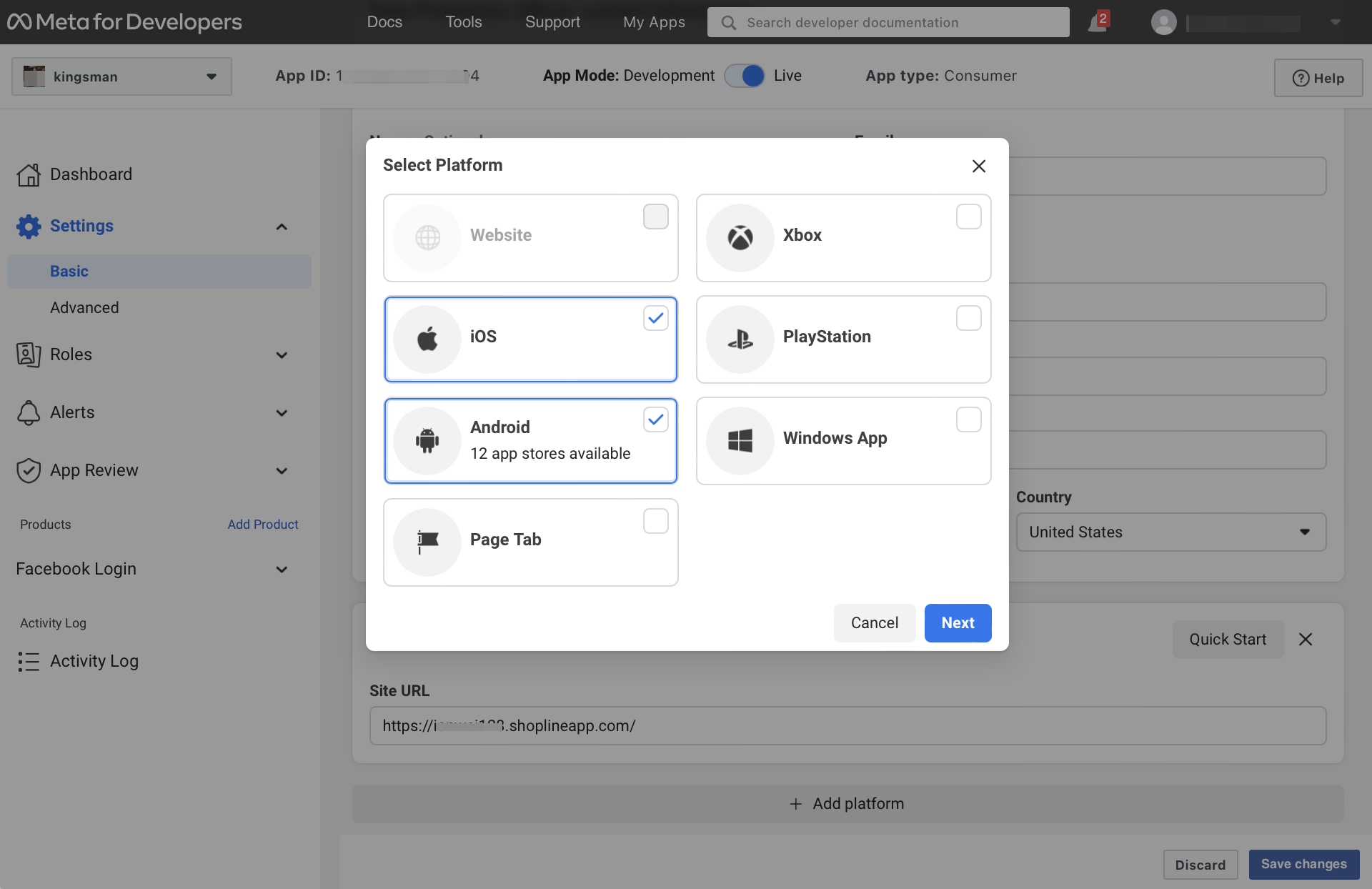Select the Xbox platform card
The height and width of the screenshot is (889, 1372).
click(x=844, y=238)
